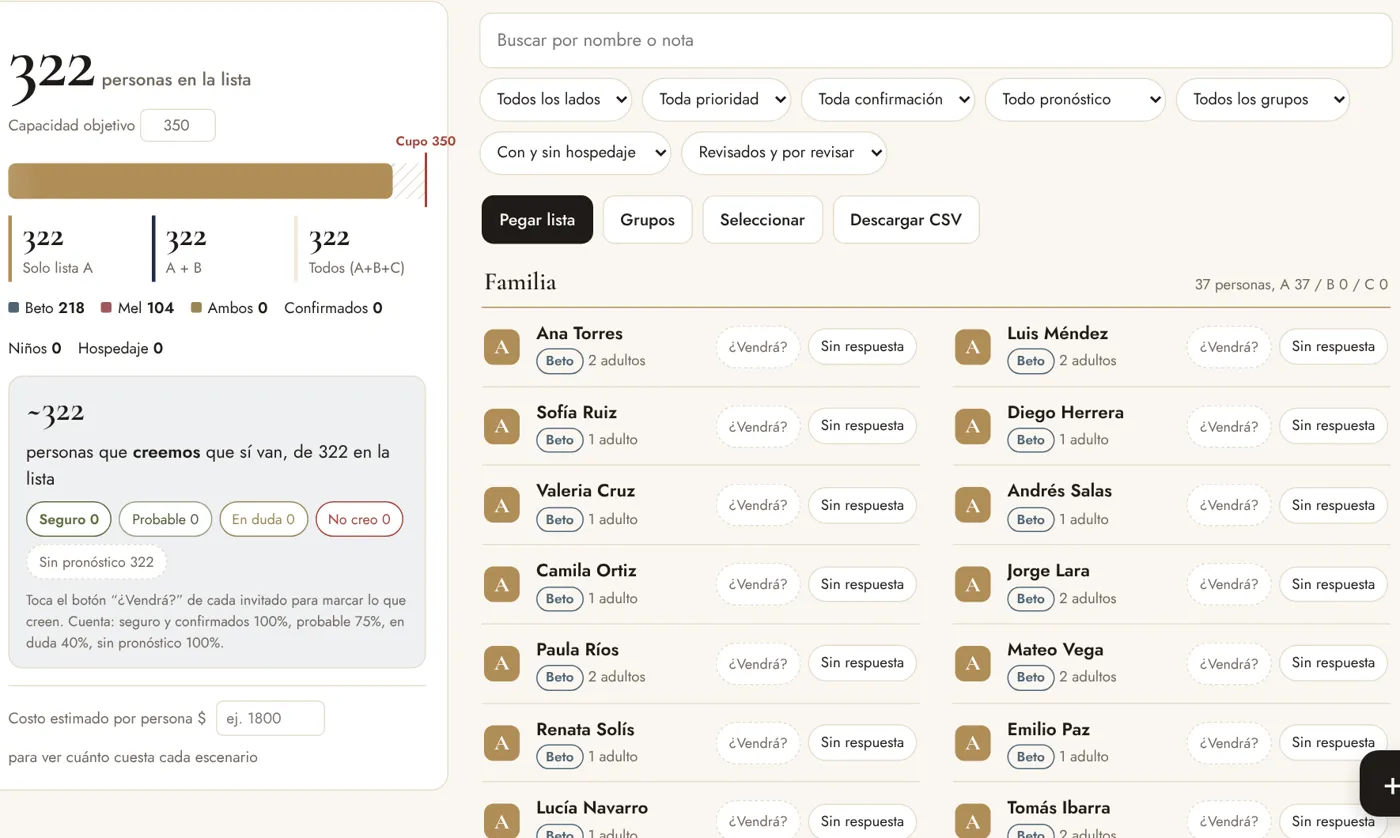1400x838 pixels.
Task: Toggle ¿Vendrá? for Valeria Cruz
Action: 758,505
